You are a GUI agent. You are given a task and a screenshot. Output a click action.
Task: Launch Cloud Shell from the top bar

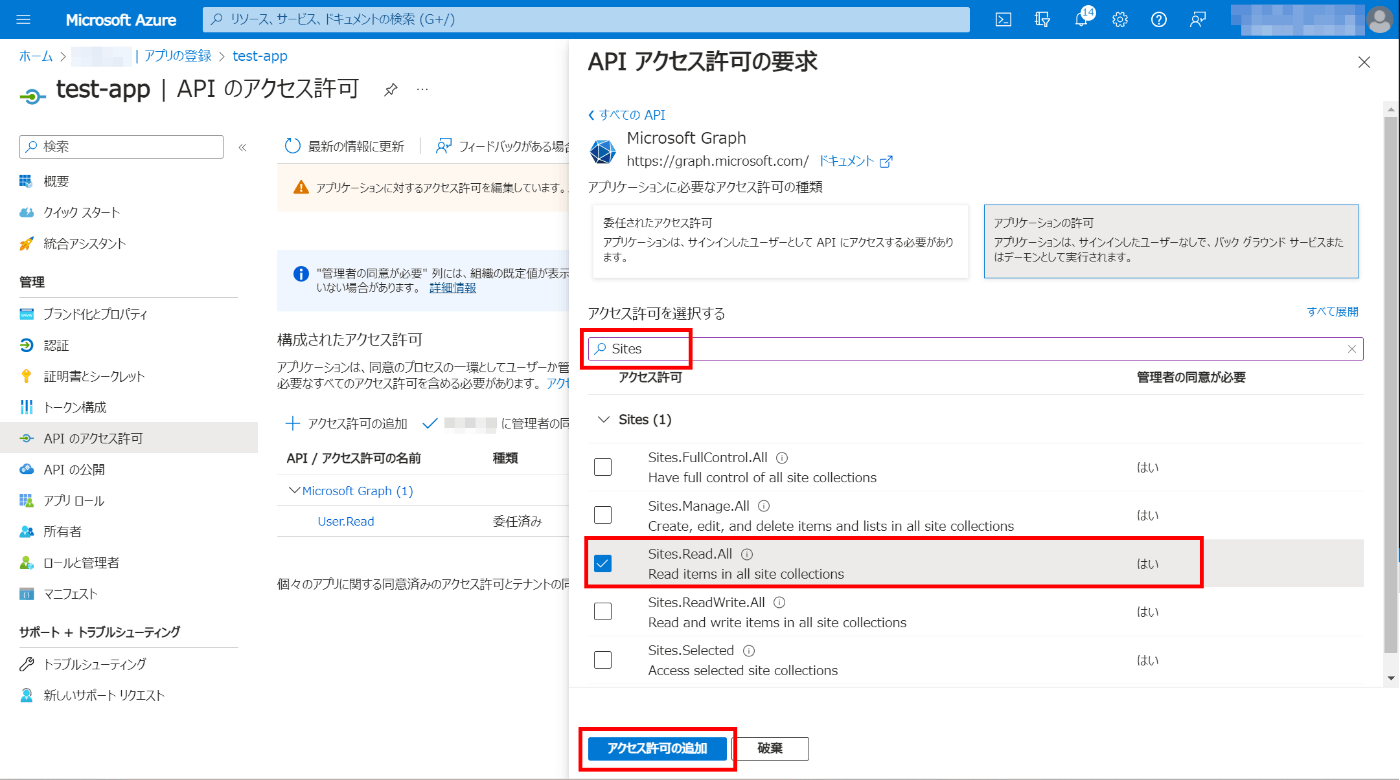[x=1004, y=20]
